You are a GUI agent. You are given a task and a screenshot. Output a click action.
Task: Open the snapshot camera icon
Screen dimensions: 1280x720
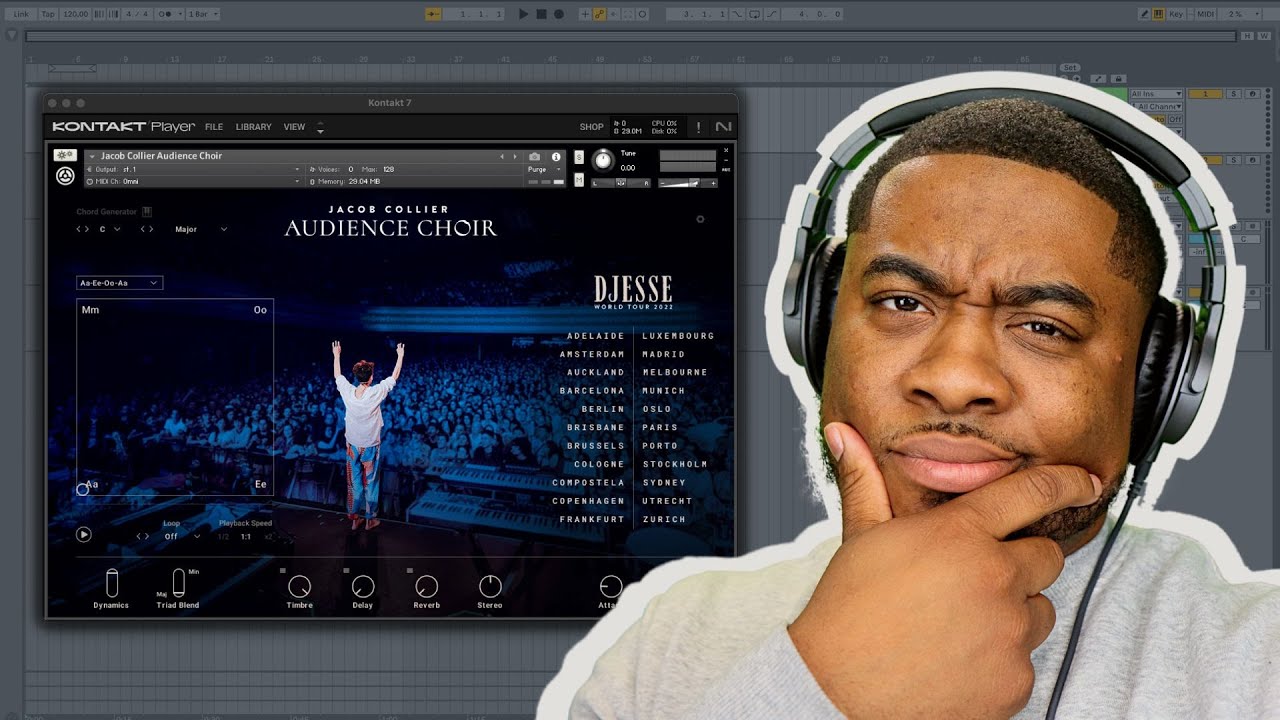pos(535,157)
